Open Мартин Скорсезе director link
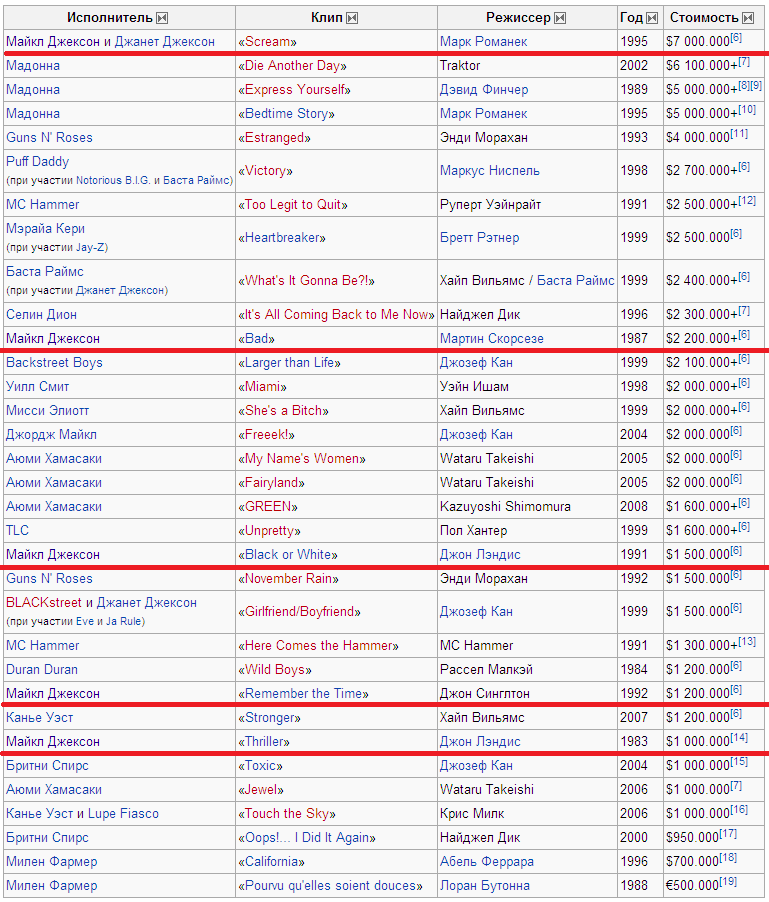This screenshot has width=769, height=902. tap(492, 339)
